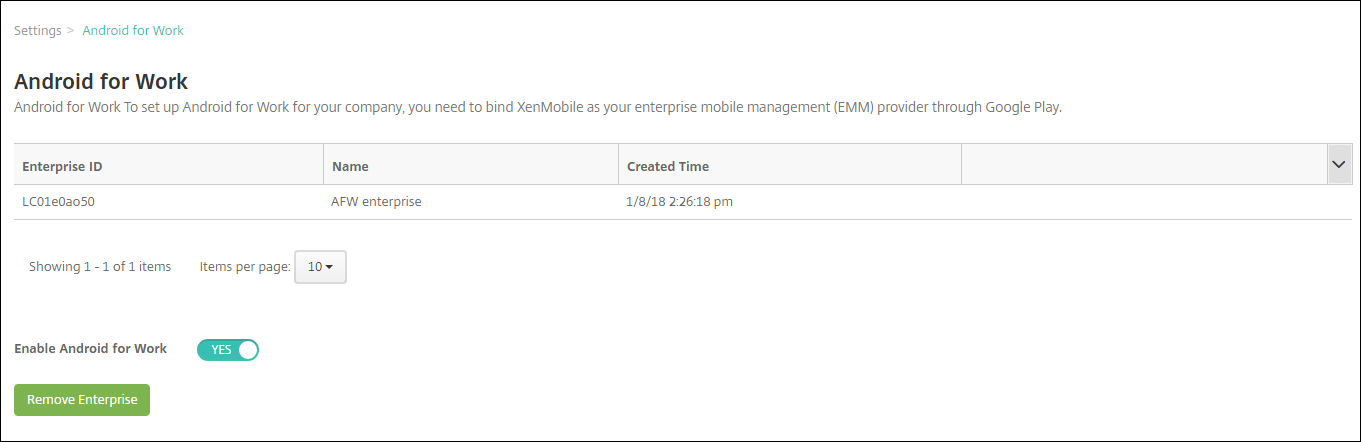This screenshot has height=442, width=1361.
Task: Click the Showing 1 - 1 of 1 items text
Action: click(x=100, y=267)
